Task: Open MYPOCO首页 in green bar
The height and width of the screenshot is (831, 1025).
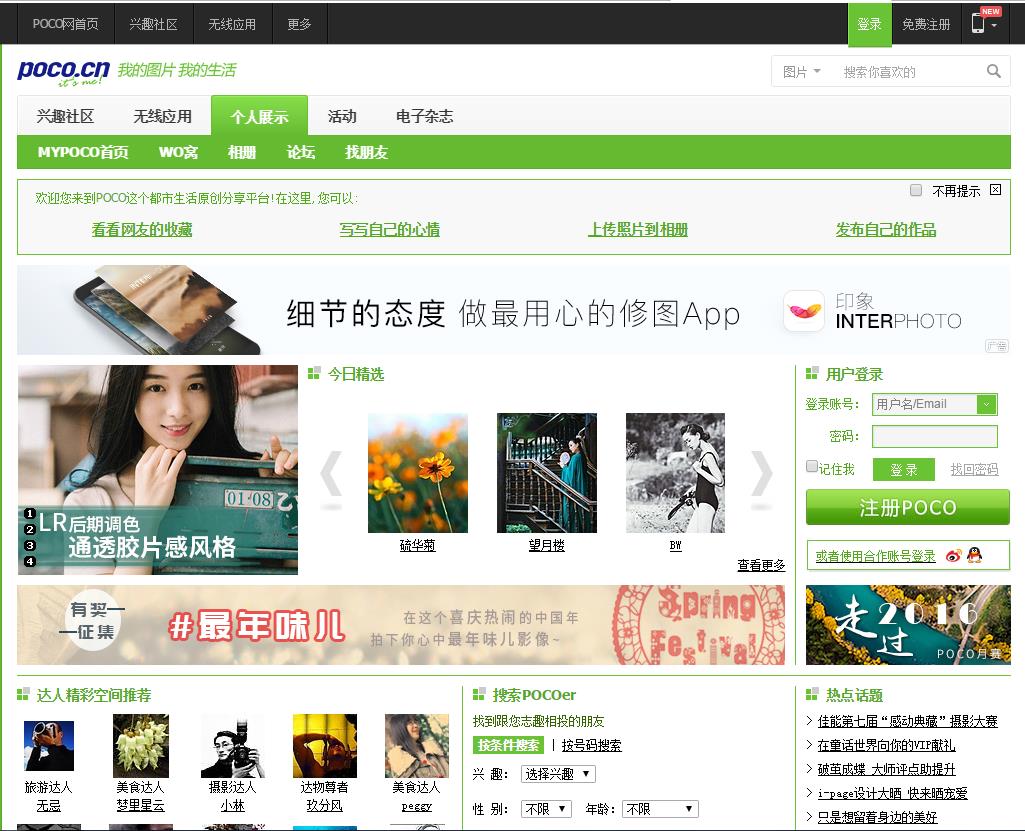Action: coord(83,152)
